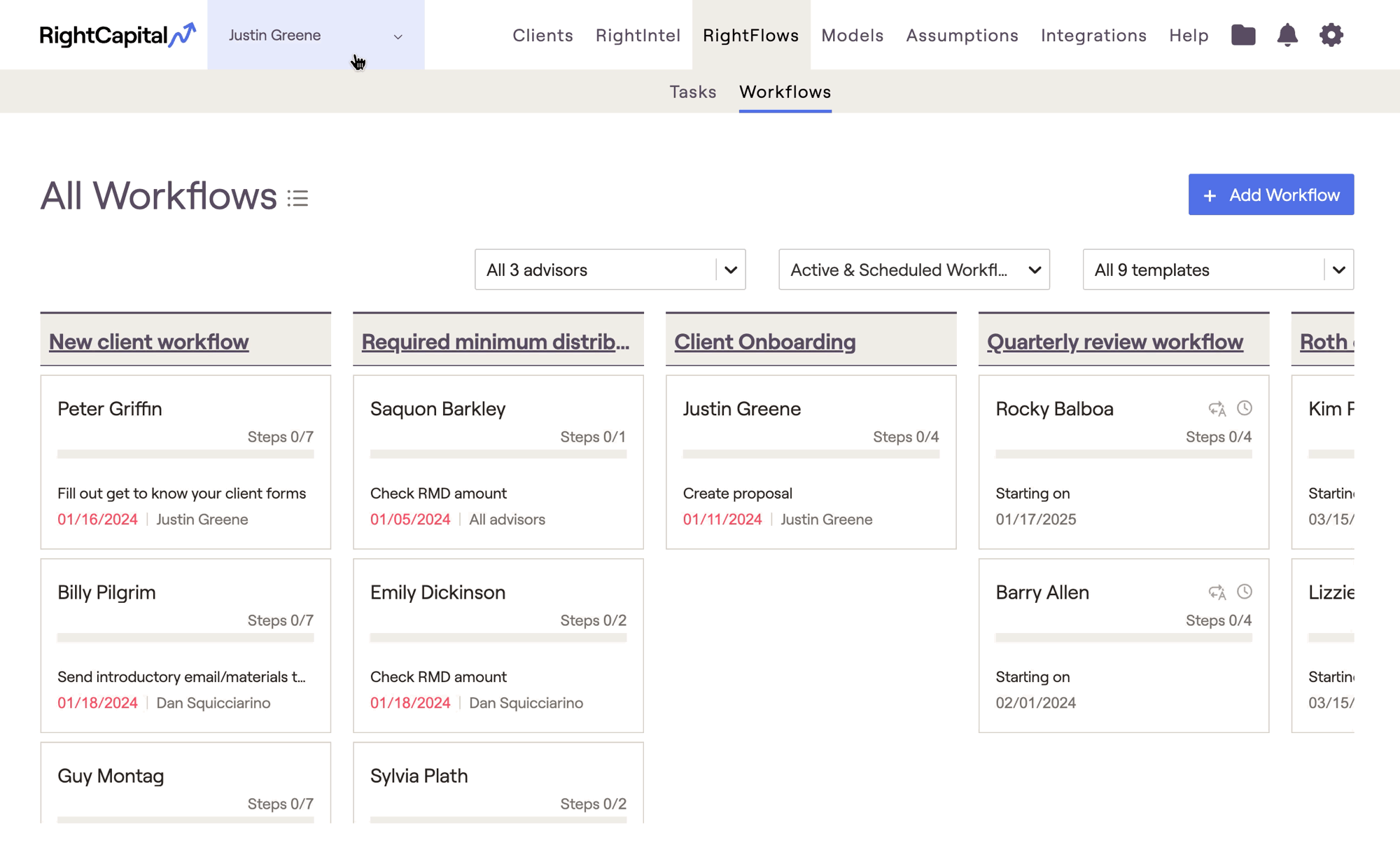Expand the Justin Greene client selector
Screen dimensions: 1400x857
click(x=316, y=35)
